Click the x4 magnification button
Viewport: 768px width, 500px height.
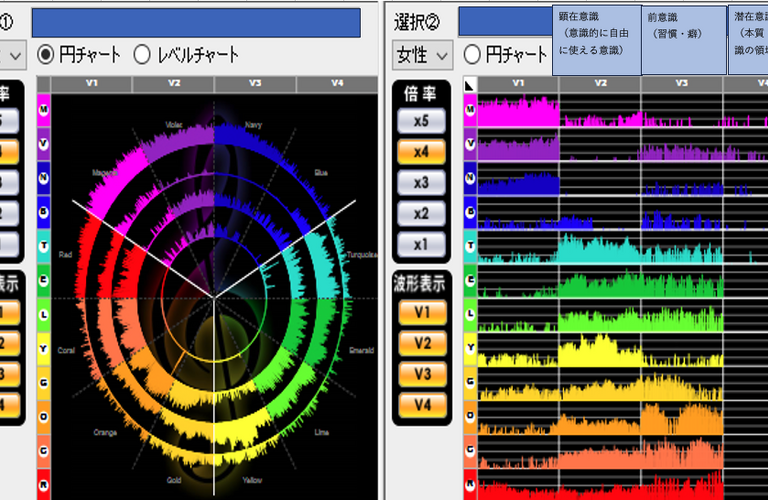tap(421, 152)
